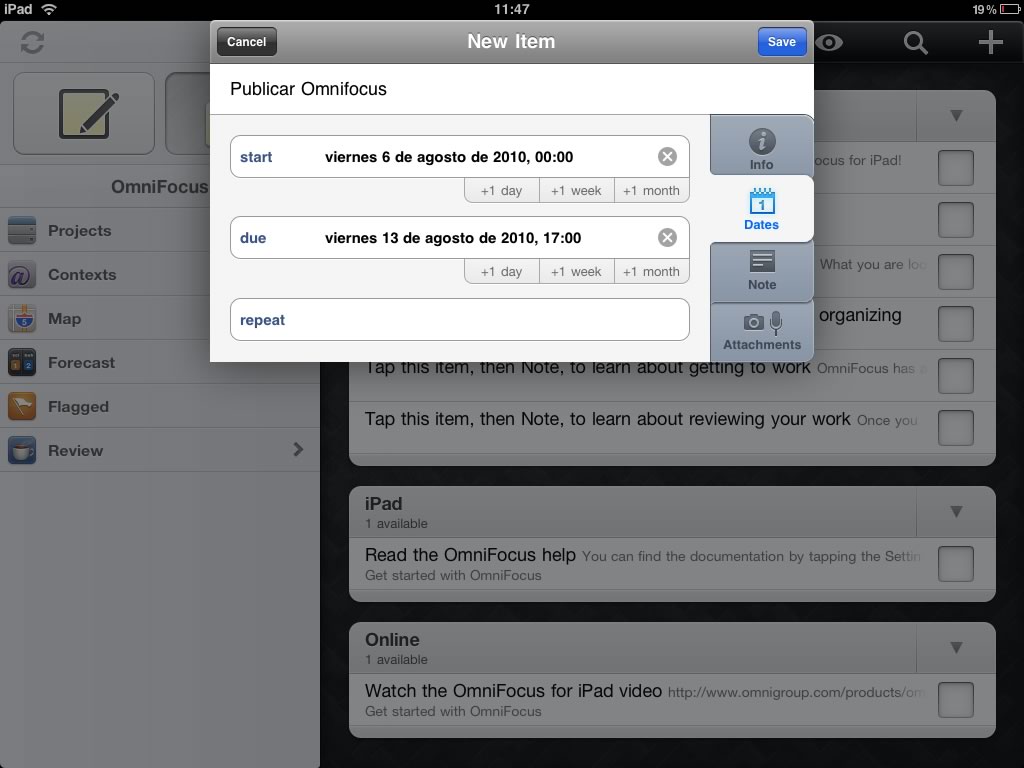Tap the start date field
Screen dimensions: 1024x768
(x=460, y=157)
